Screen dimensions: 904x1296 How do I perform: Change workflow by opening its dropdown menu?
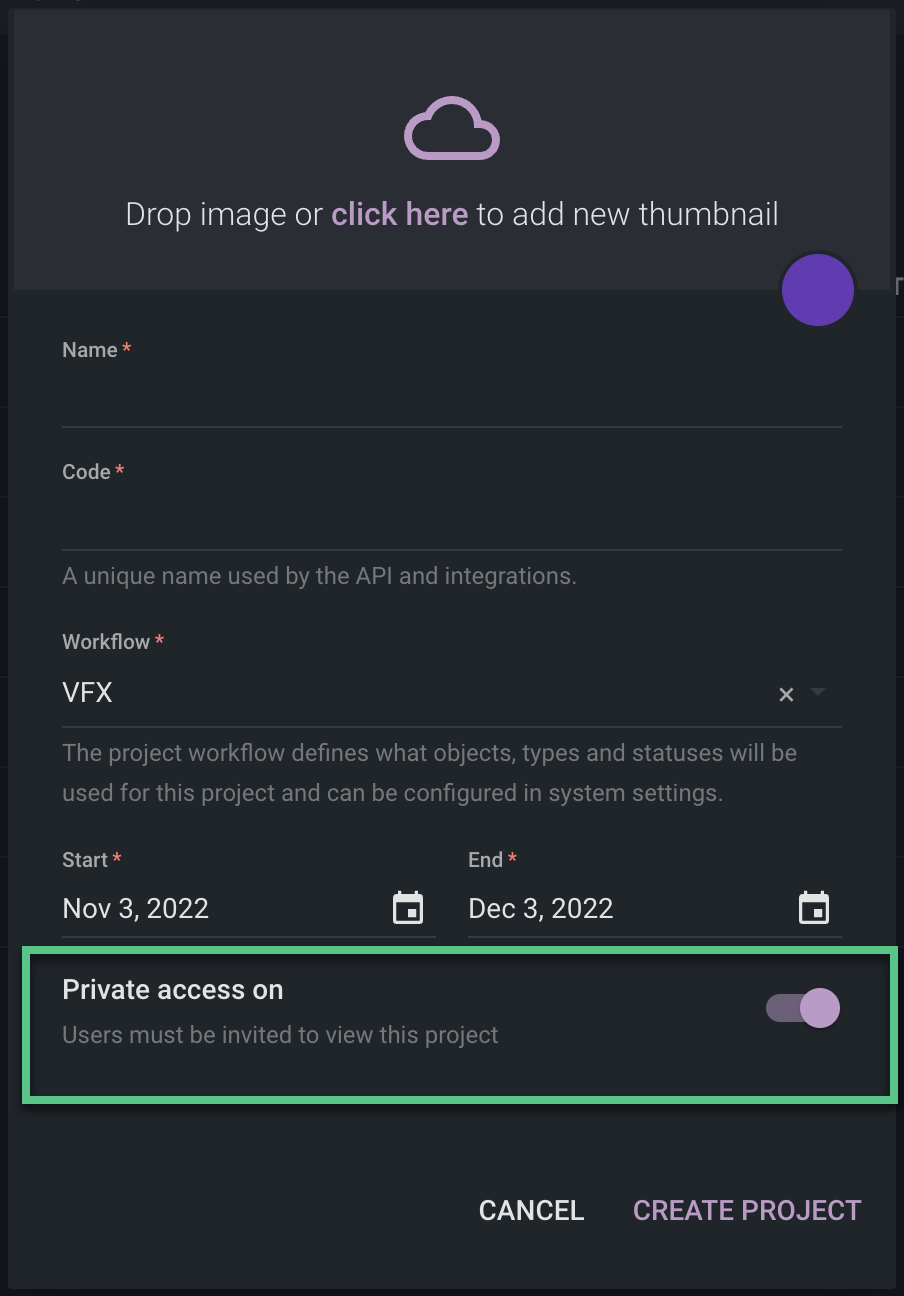[x=816, y=693]
